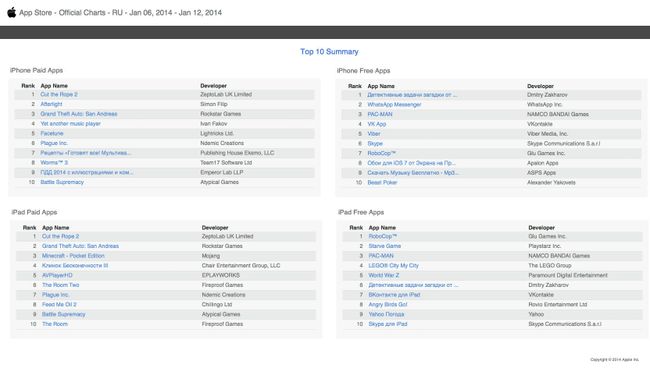Open the Starve Game link
650x368 pixels.
[385, 246]
